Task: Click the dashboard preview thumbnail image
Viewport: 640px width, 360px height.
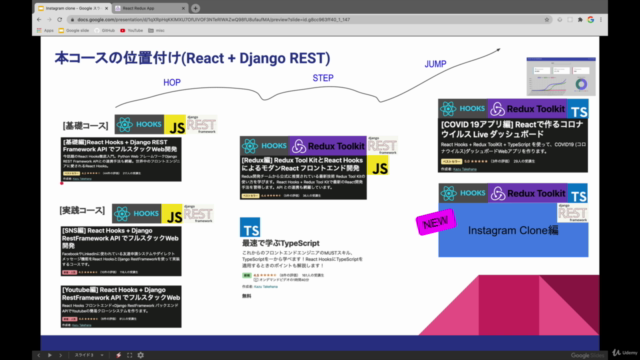Action: click(561, 77)
